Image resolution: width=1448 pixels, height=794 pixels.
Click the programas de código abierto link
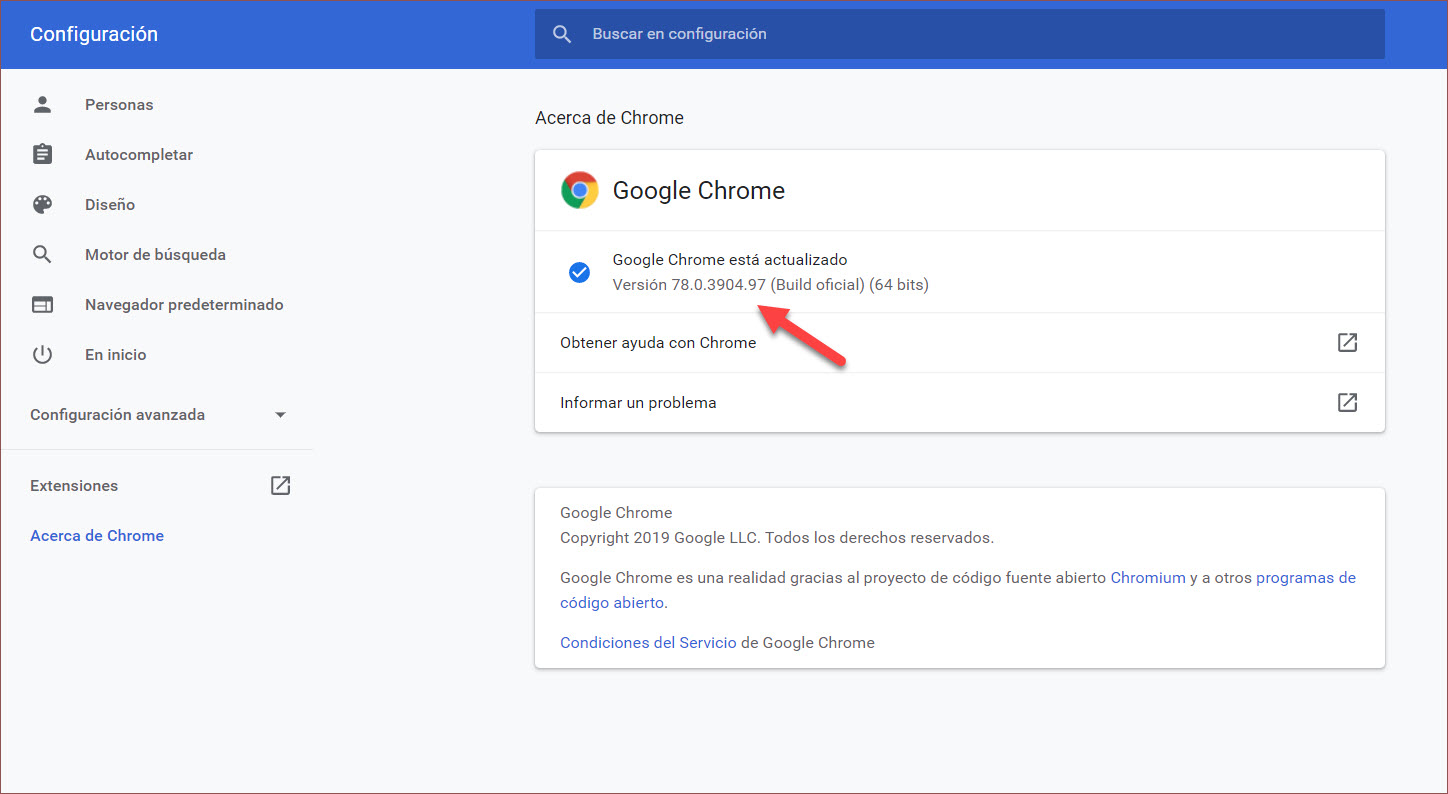1305,577
